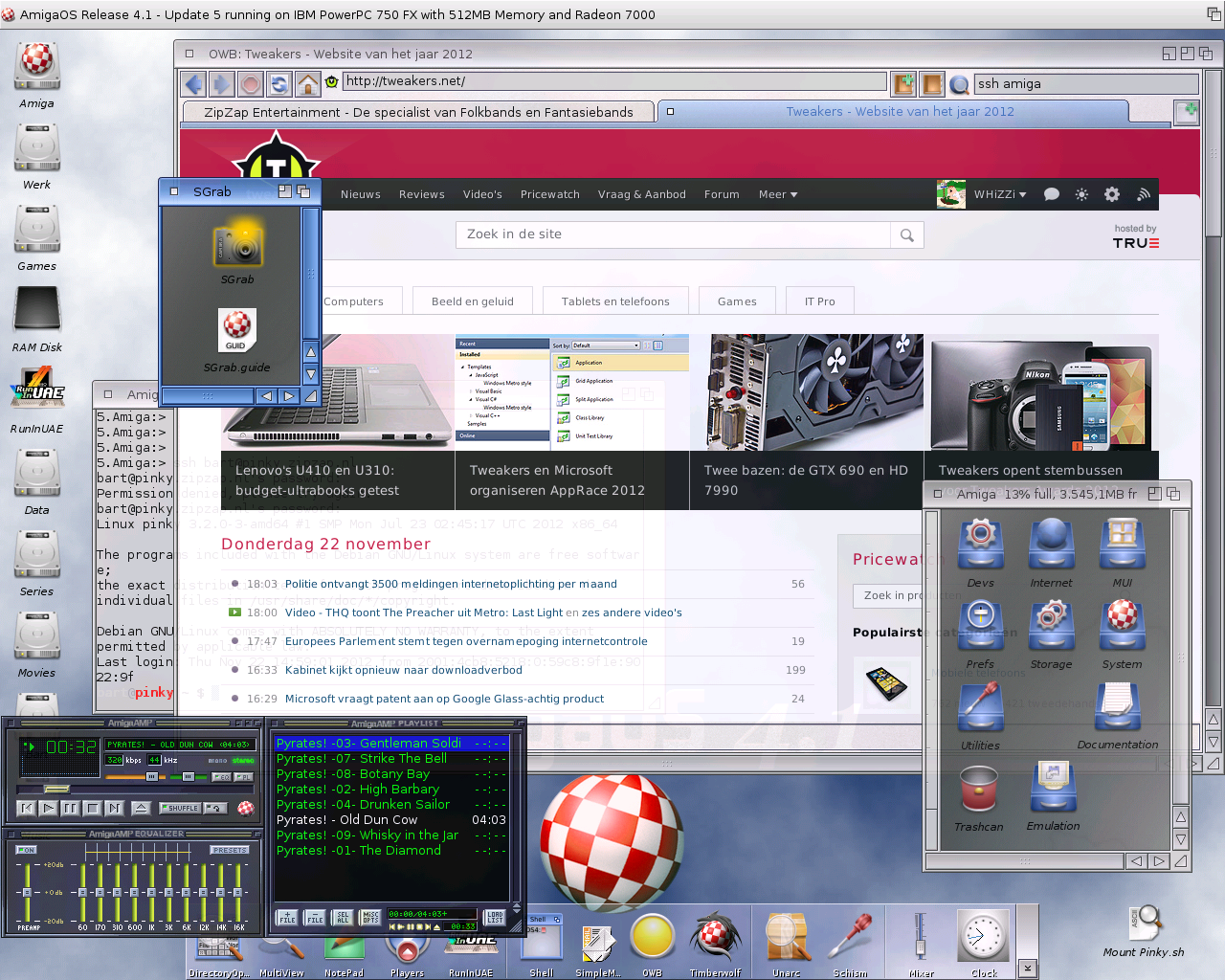Open Trashcan in Amiga window

(979, 789)
